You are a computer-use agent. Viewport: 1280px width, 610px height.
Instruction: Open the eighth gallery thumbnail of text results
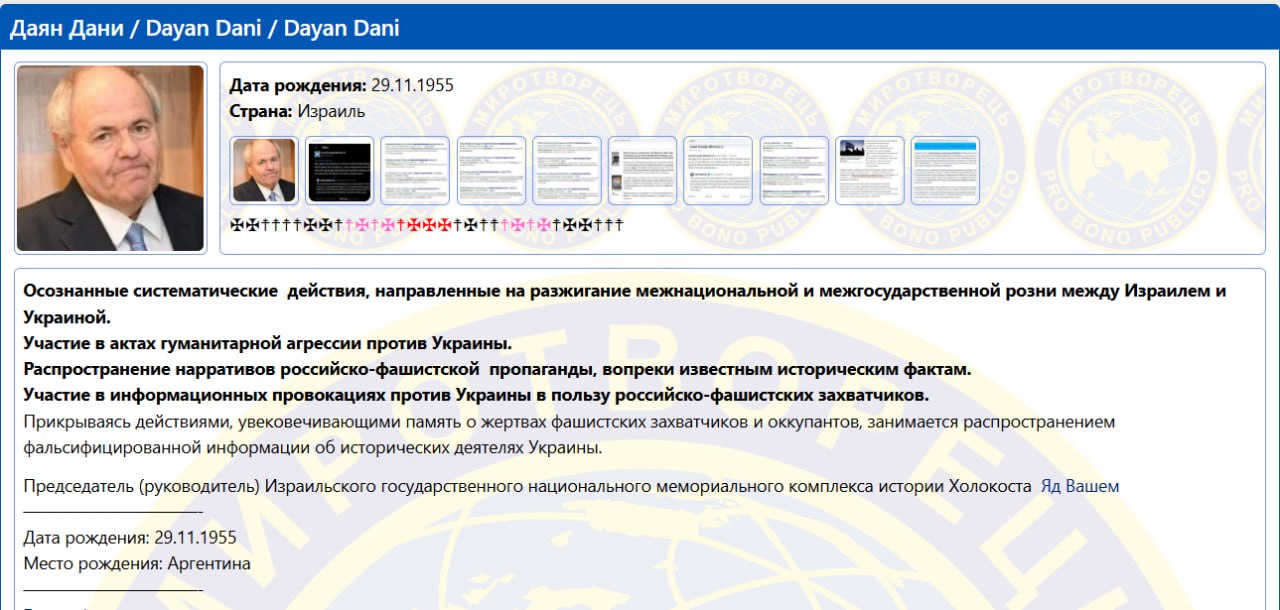tap(794, 170)
